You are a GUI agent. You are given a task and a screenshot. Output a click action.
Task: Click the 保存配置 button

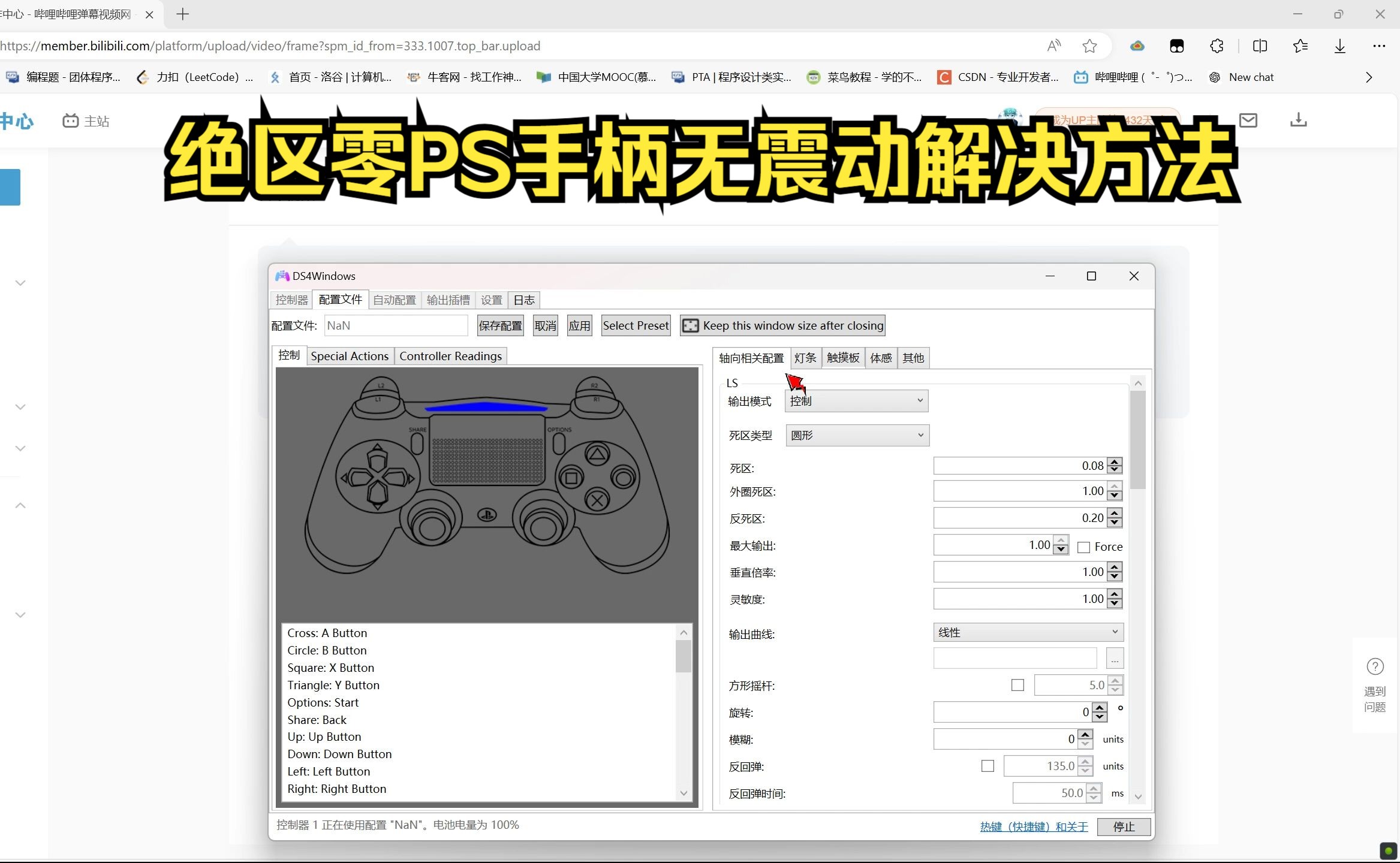pos(500,325)
